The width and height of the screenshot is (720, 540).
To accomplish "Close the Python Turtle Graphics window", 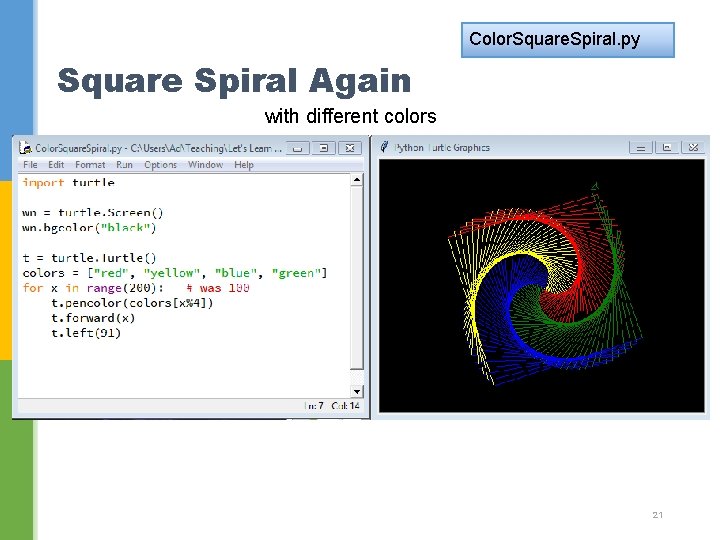I will pos(693,147).
